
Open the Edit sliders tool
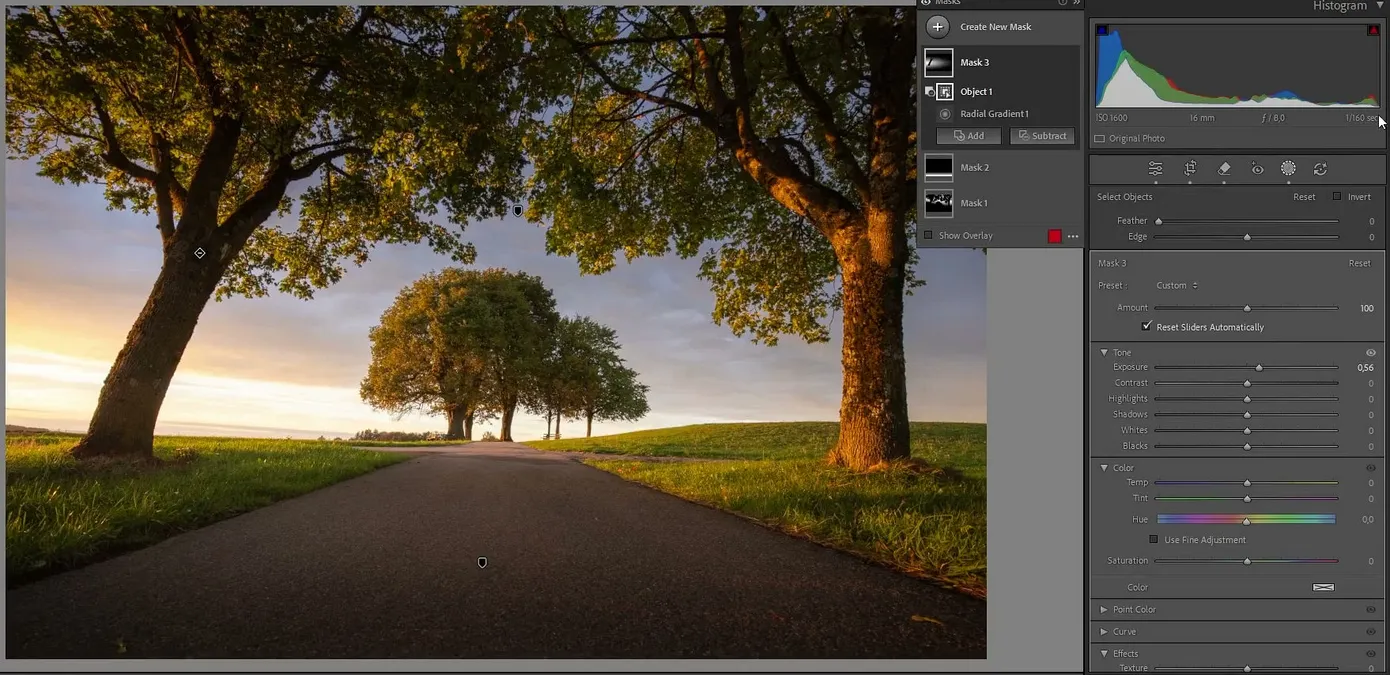(x=1155, y=169)
